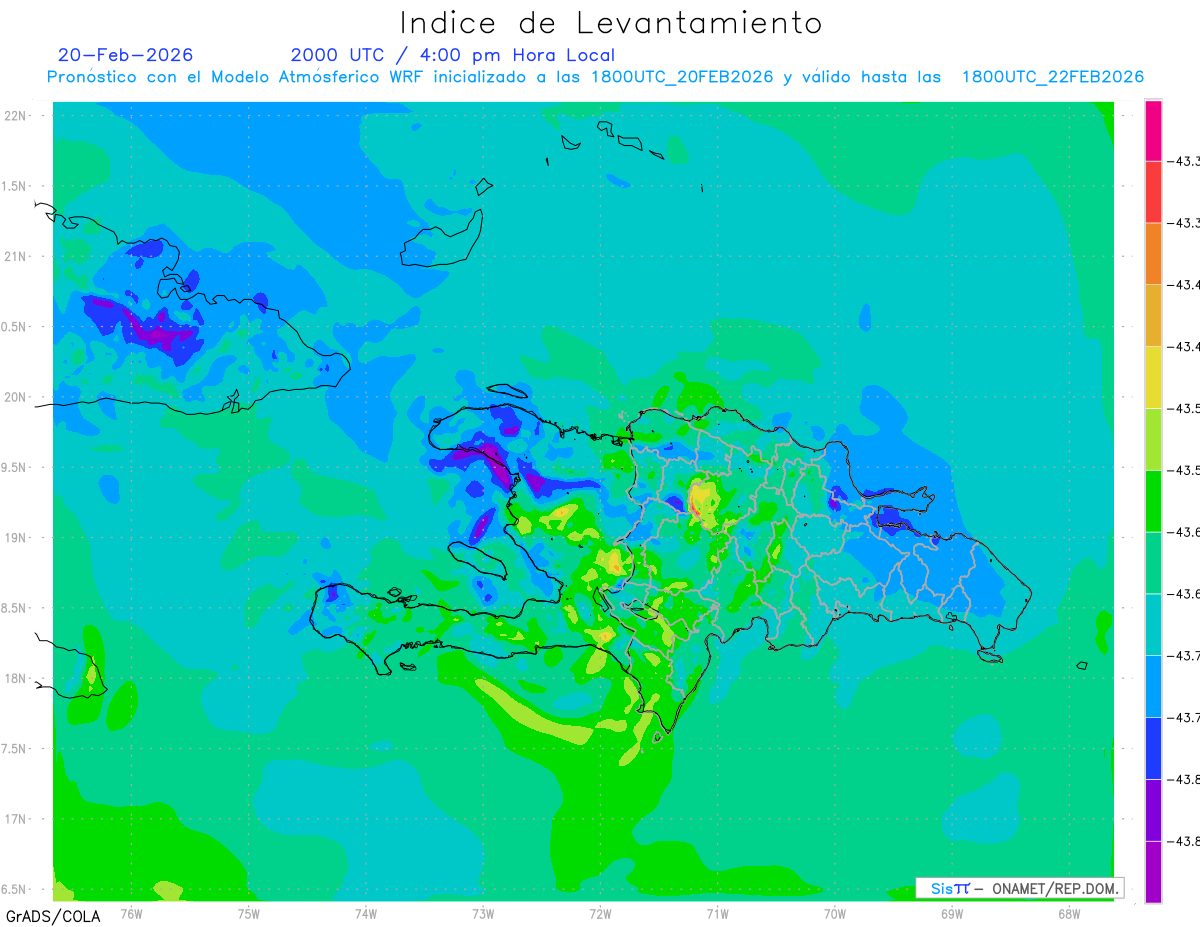
Task: Click the '19N' latitude label
Action: click(15, 537)
